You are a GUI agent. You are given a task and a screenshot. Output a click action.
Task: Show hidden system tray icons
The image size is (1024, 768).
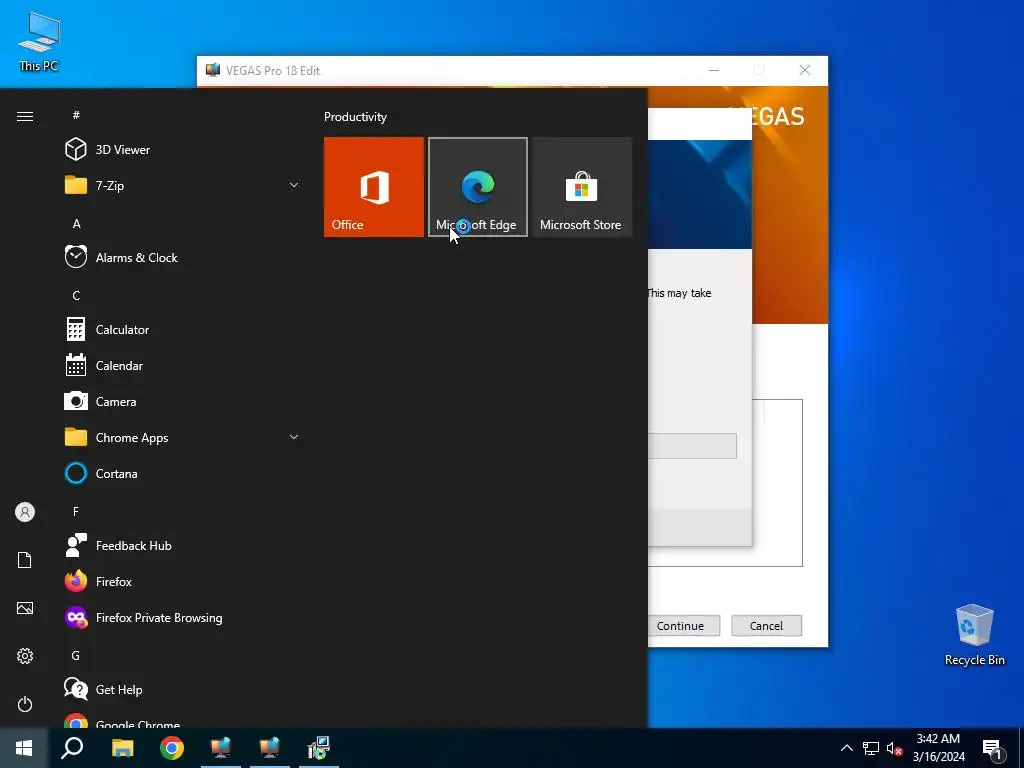click(846, 748)
